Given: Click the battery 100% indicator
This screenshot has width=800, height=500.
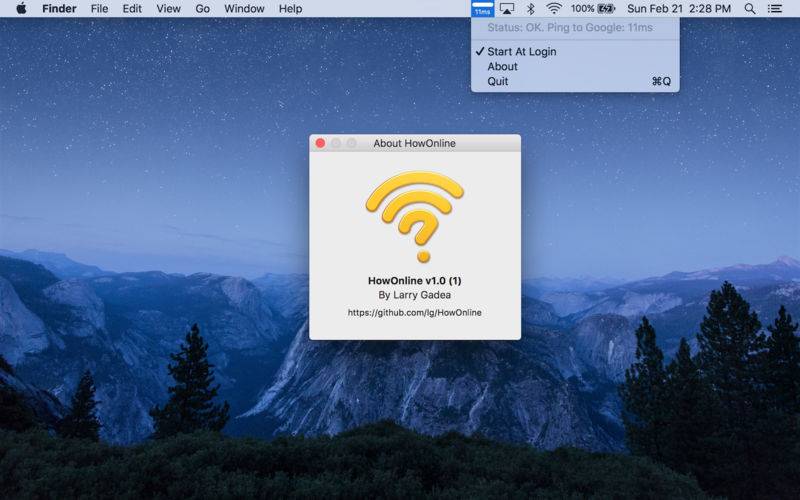Looking at the screenshot, I should coord(593,9).
